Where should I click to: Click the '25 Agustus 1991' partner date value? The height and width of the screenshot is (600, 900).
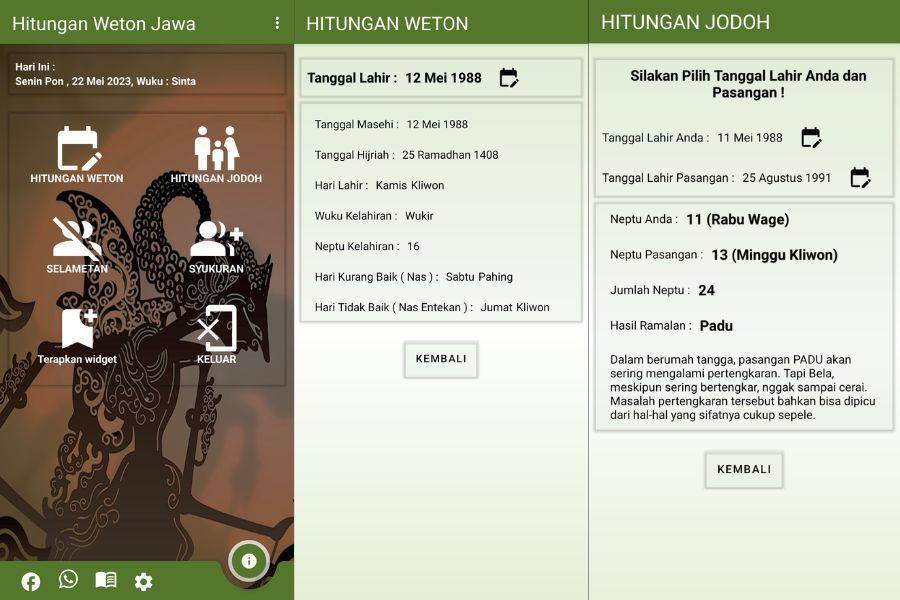(786, 178)
